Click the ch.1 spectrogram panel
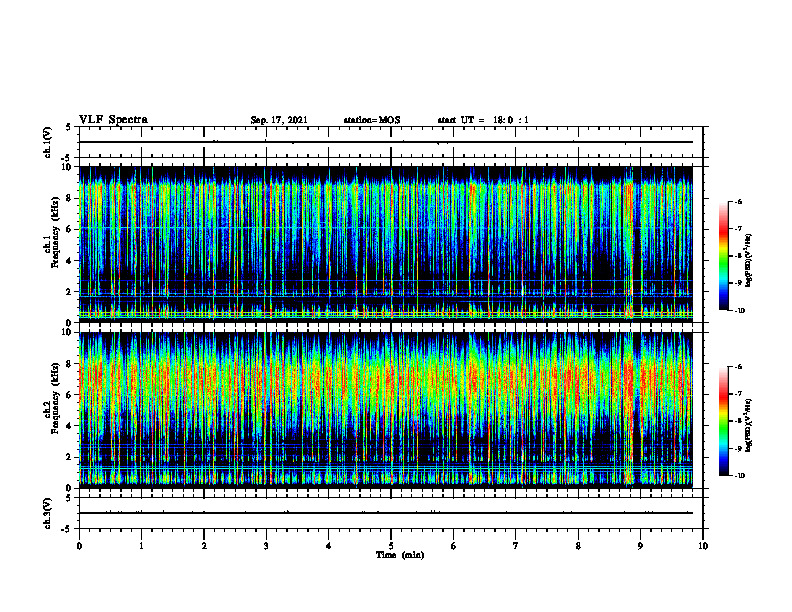Viewport: 792px width, 612px height. tap(386, 244)
